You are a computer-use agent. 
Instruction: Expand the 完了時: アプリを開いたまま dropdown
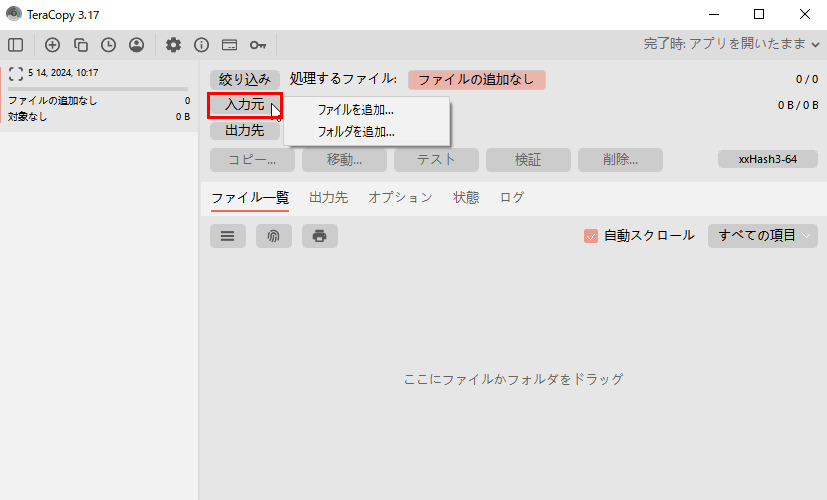[732, 44]
